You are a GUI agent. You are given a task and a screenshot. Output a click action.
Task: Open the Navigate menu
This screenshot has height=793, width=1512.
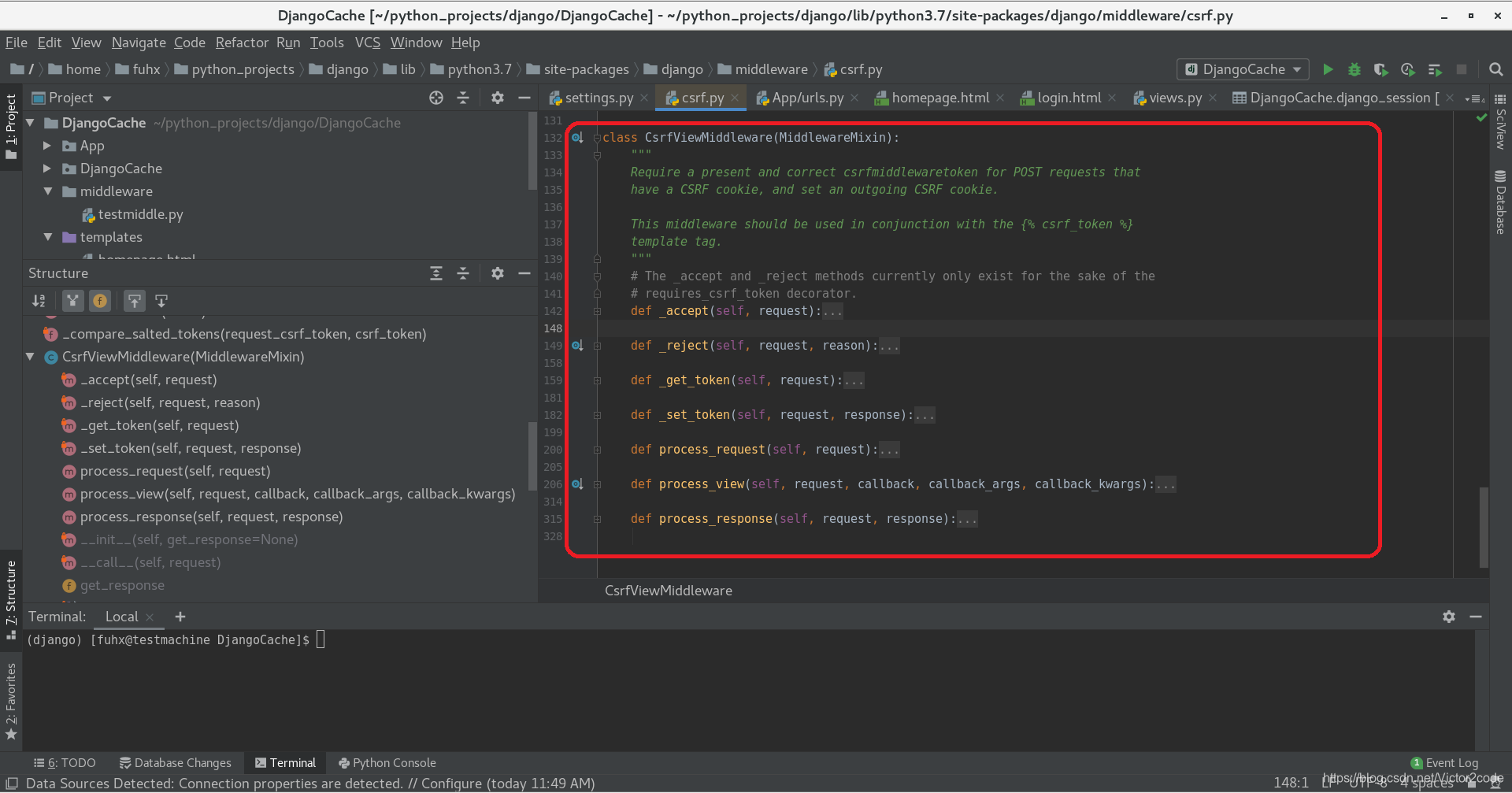click(139, 43)
